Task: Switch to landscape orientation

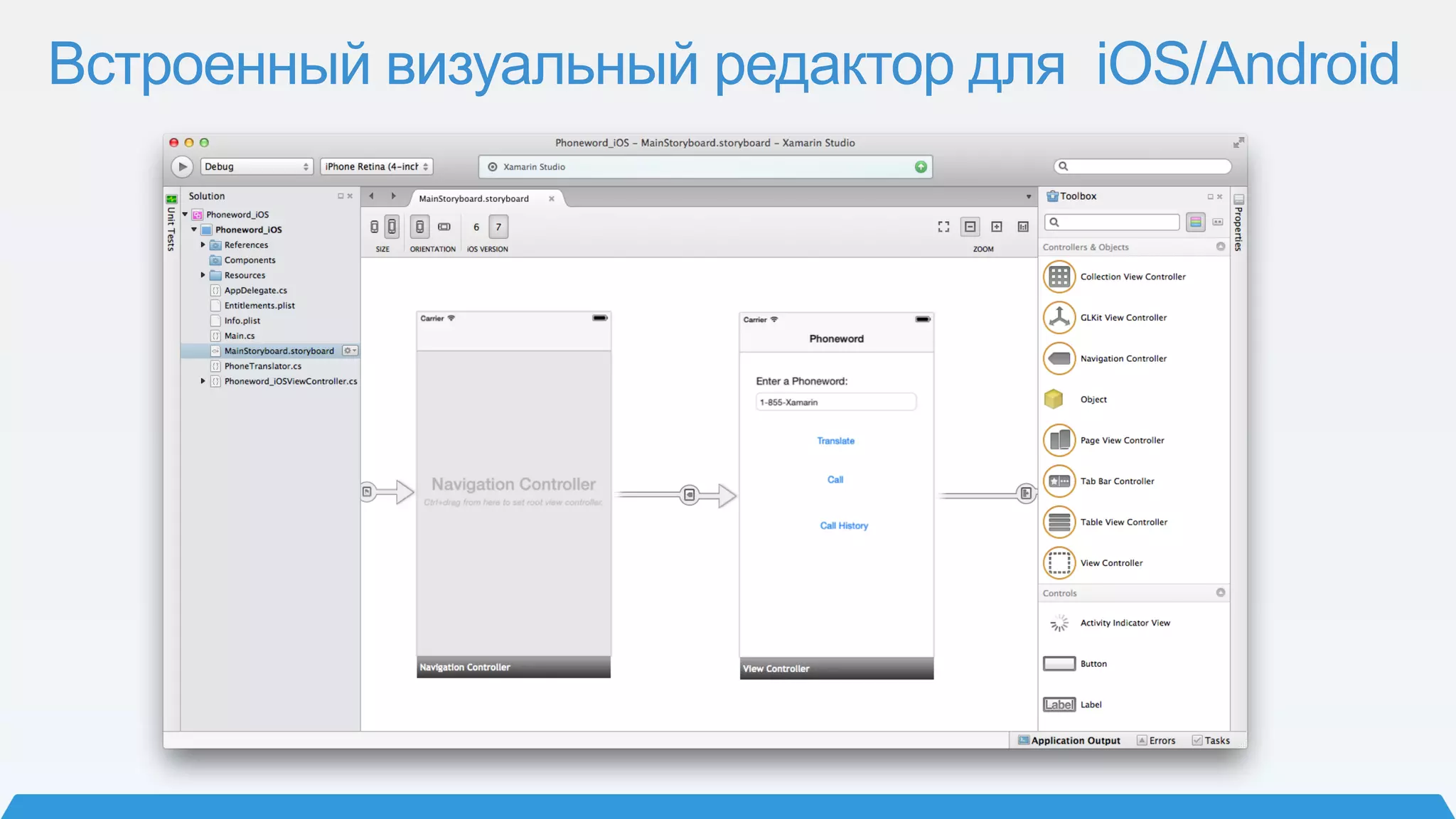Action: (x=444, y=227)
